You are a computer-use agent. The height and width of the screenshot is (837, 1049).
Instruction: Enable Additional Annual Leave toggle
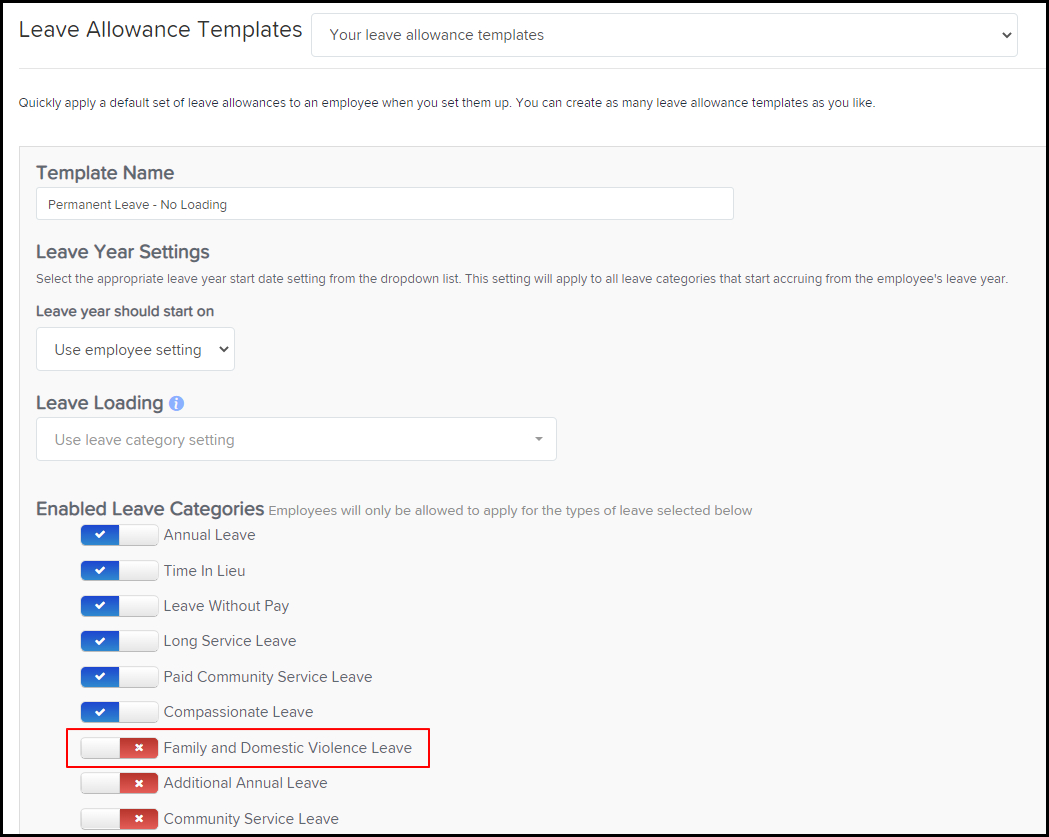tap(119, 783)
